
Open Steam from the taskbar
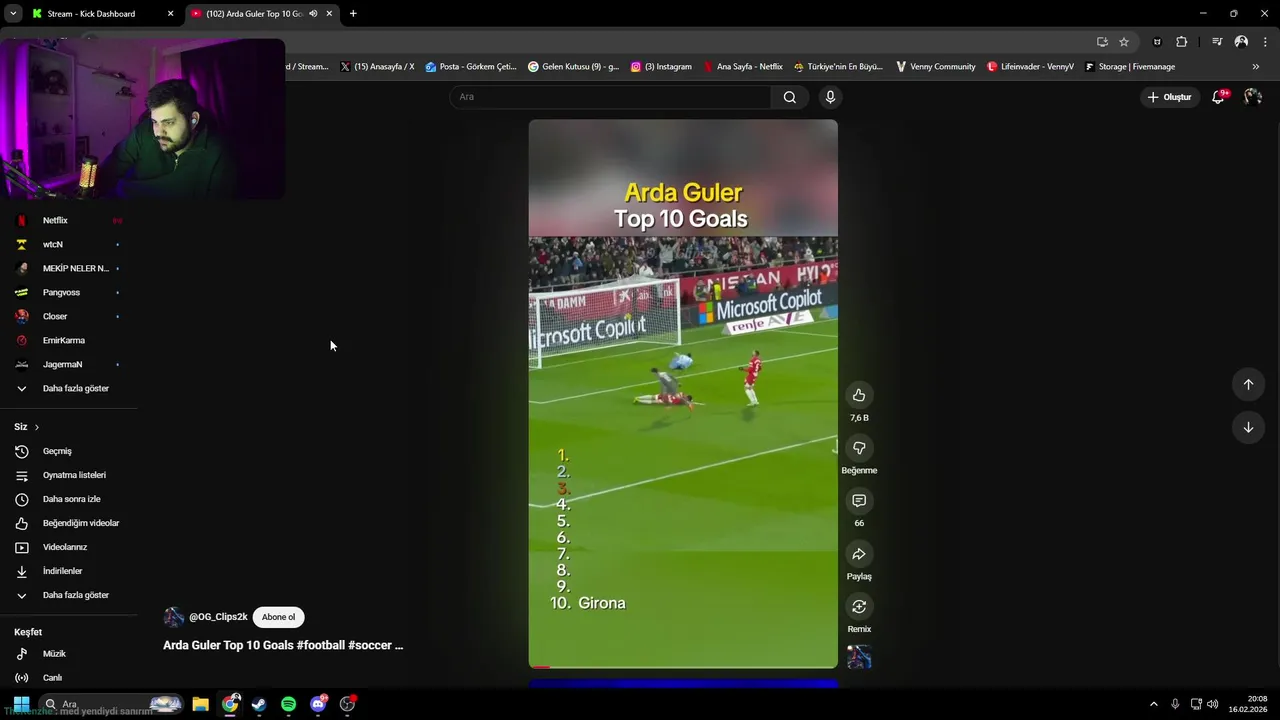pyautogui.click(x=259, y=704)
